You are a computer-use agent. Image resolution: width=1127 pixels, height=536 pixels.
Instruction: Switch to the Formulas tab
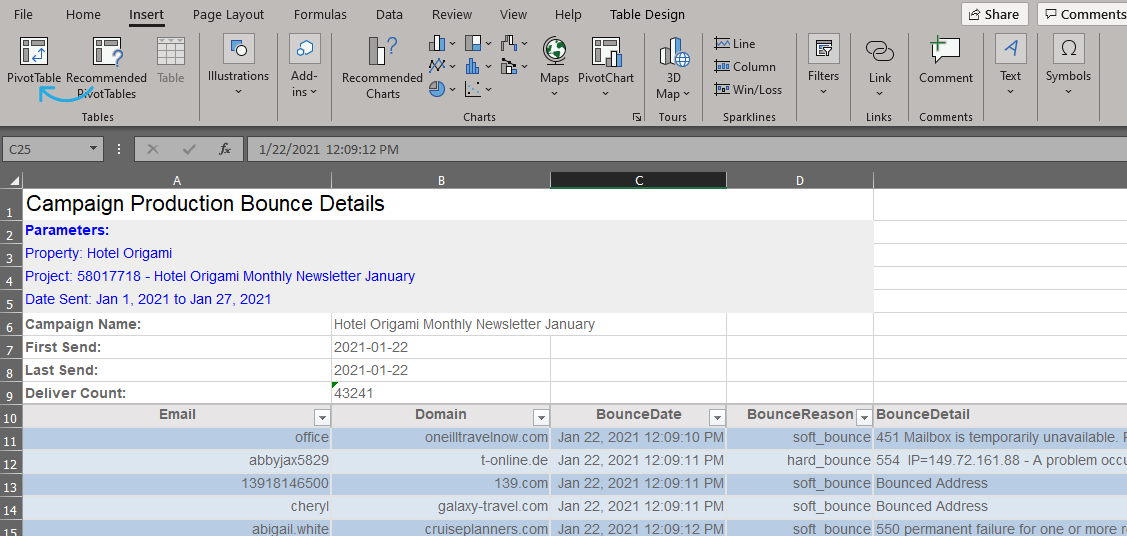coord(321,14)
